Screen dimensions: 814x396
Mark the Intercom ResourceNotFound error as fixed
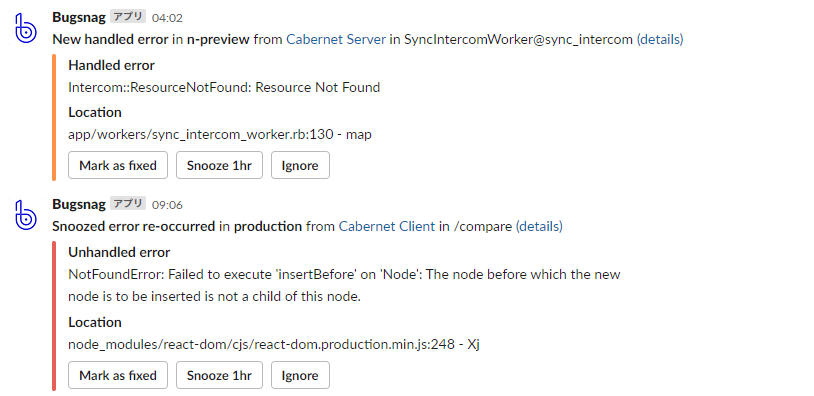click(x=118, y=165)
